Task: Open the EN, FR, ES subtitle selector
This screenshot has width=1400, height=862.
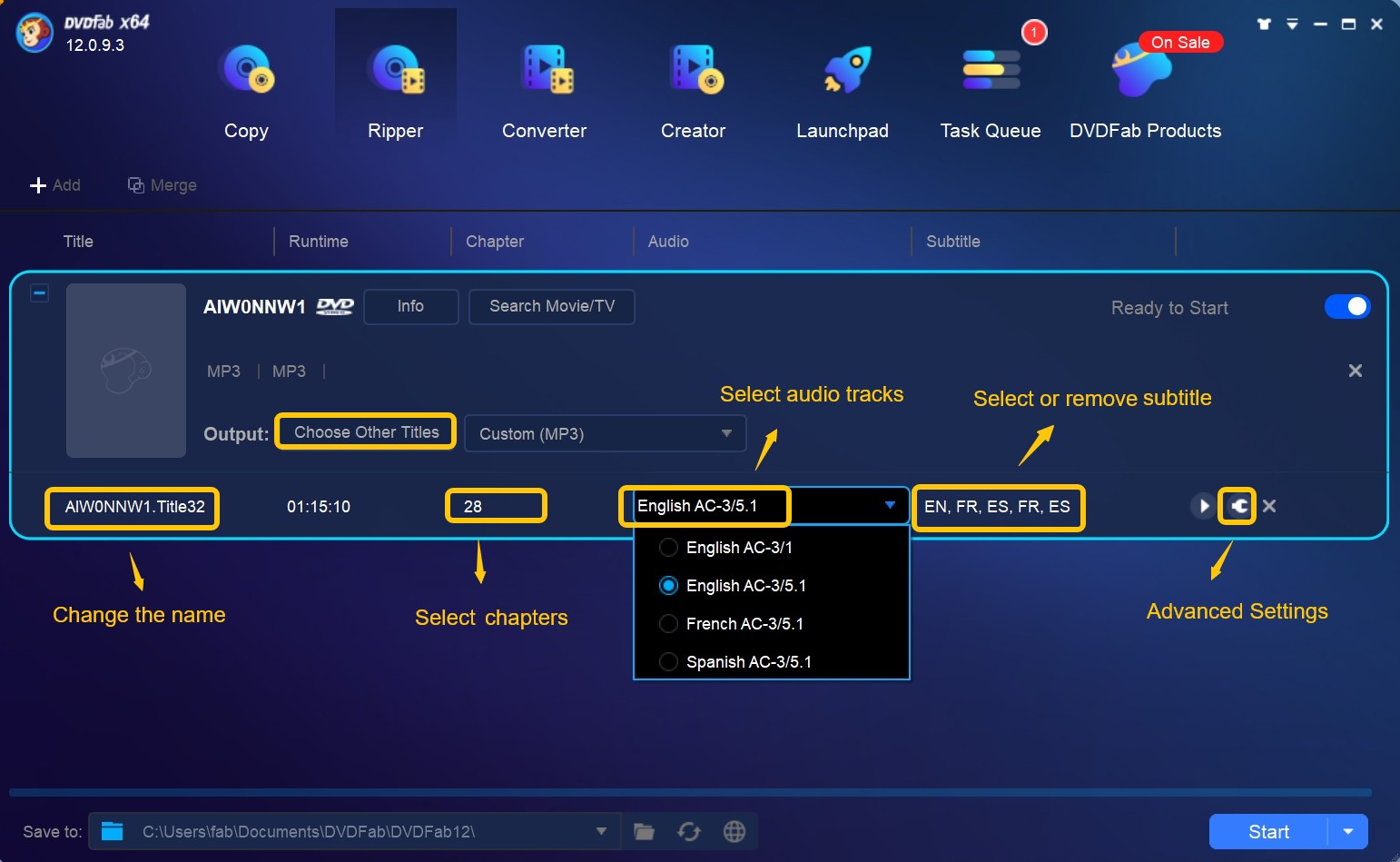Action: tap(998, 507)
